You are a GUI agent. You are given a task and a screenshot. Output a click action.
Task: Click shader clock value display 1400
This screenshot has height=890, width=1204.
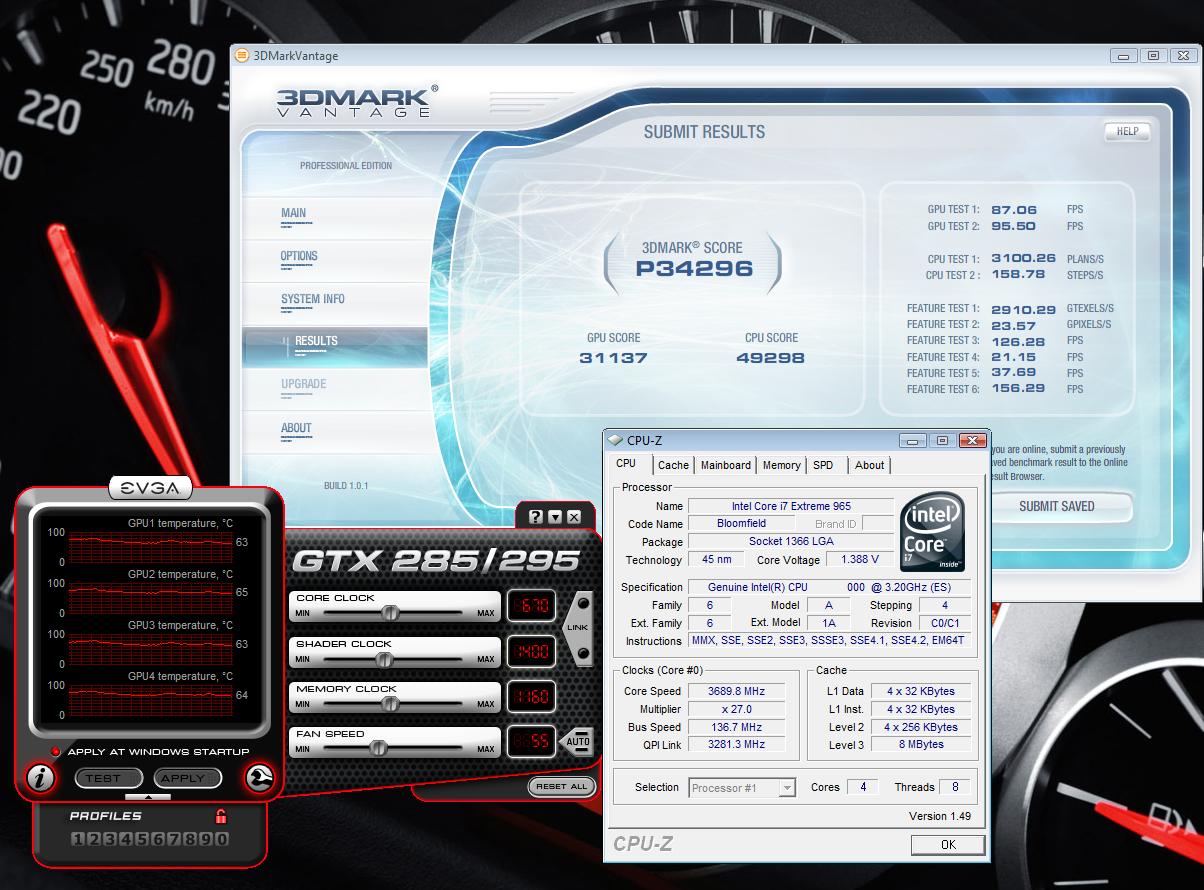(x=531, y=652)
